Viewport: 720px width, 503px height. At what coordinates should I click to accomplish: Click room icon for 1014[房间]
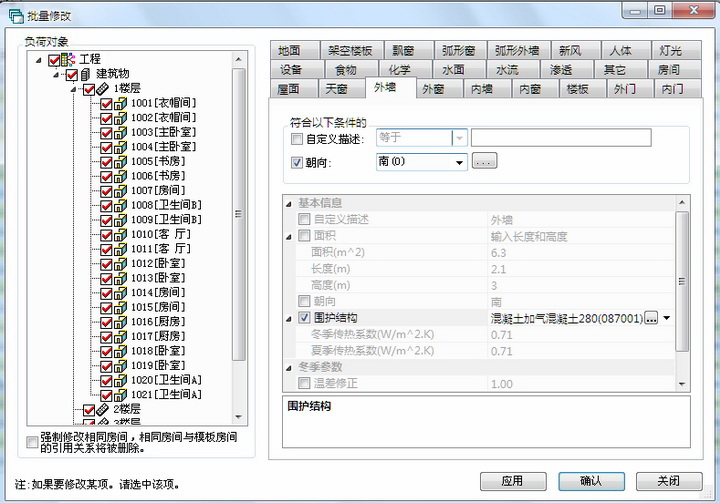(x=120, y=293)
